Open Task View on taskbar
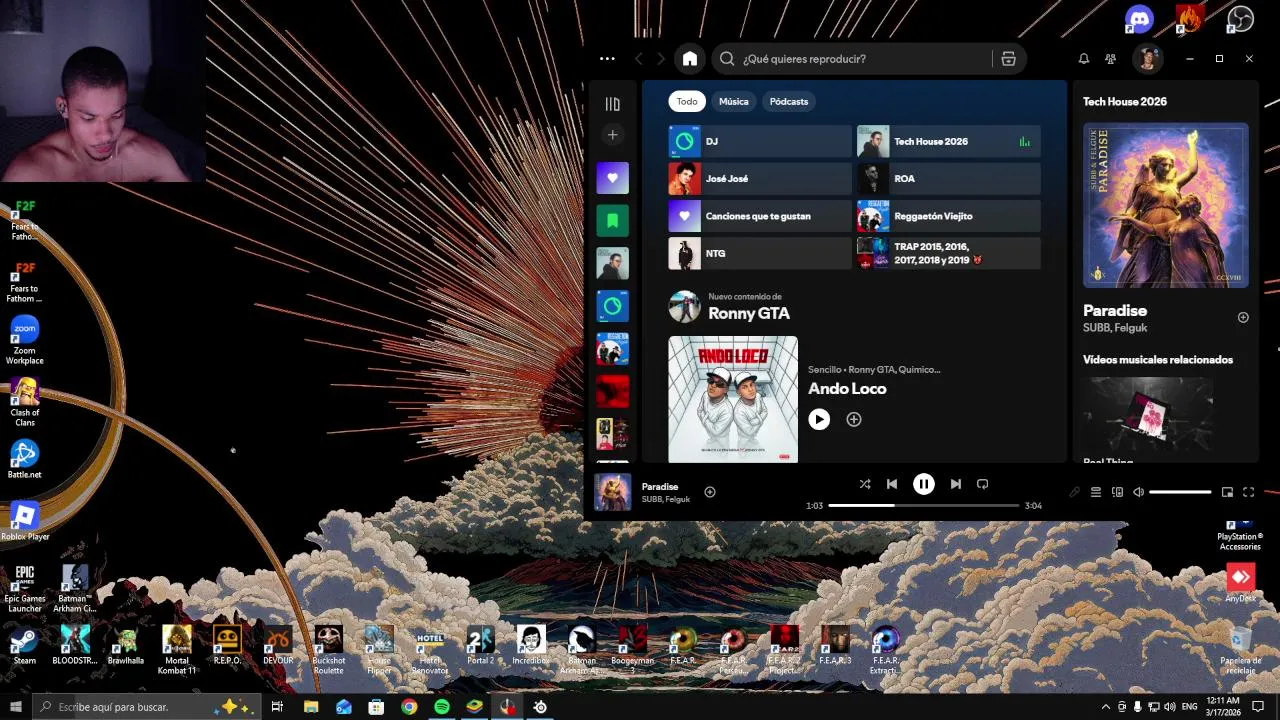Viewport: 1280px width, 720px height. (277, 707)
